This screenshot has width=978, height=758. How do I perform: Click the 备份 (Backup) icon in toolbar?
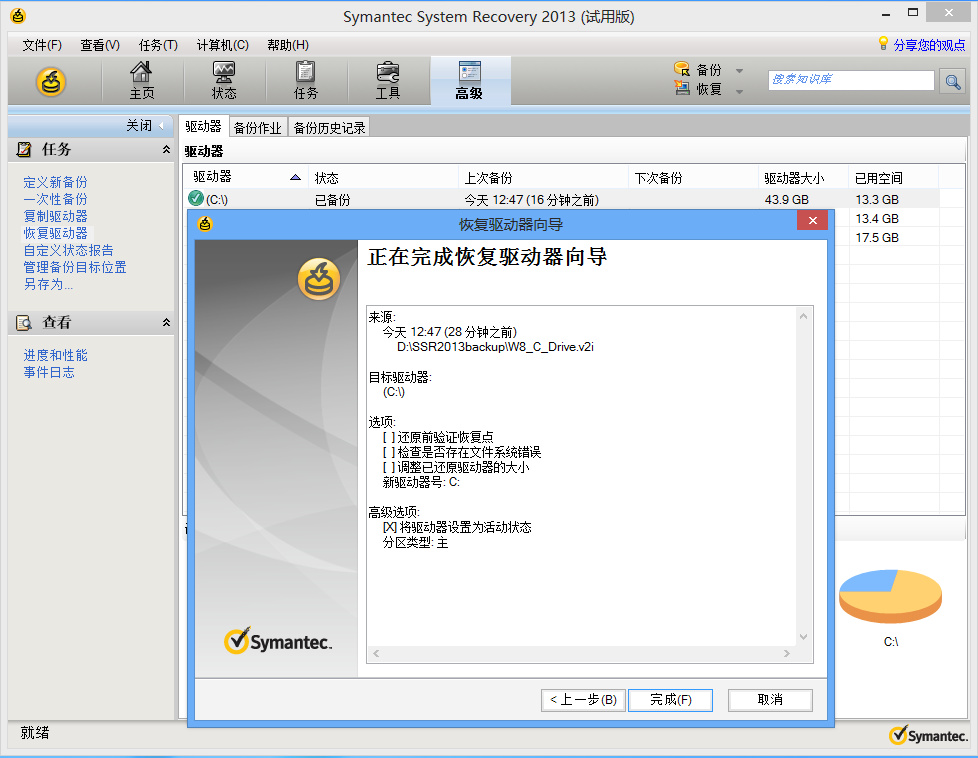682,69
